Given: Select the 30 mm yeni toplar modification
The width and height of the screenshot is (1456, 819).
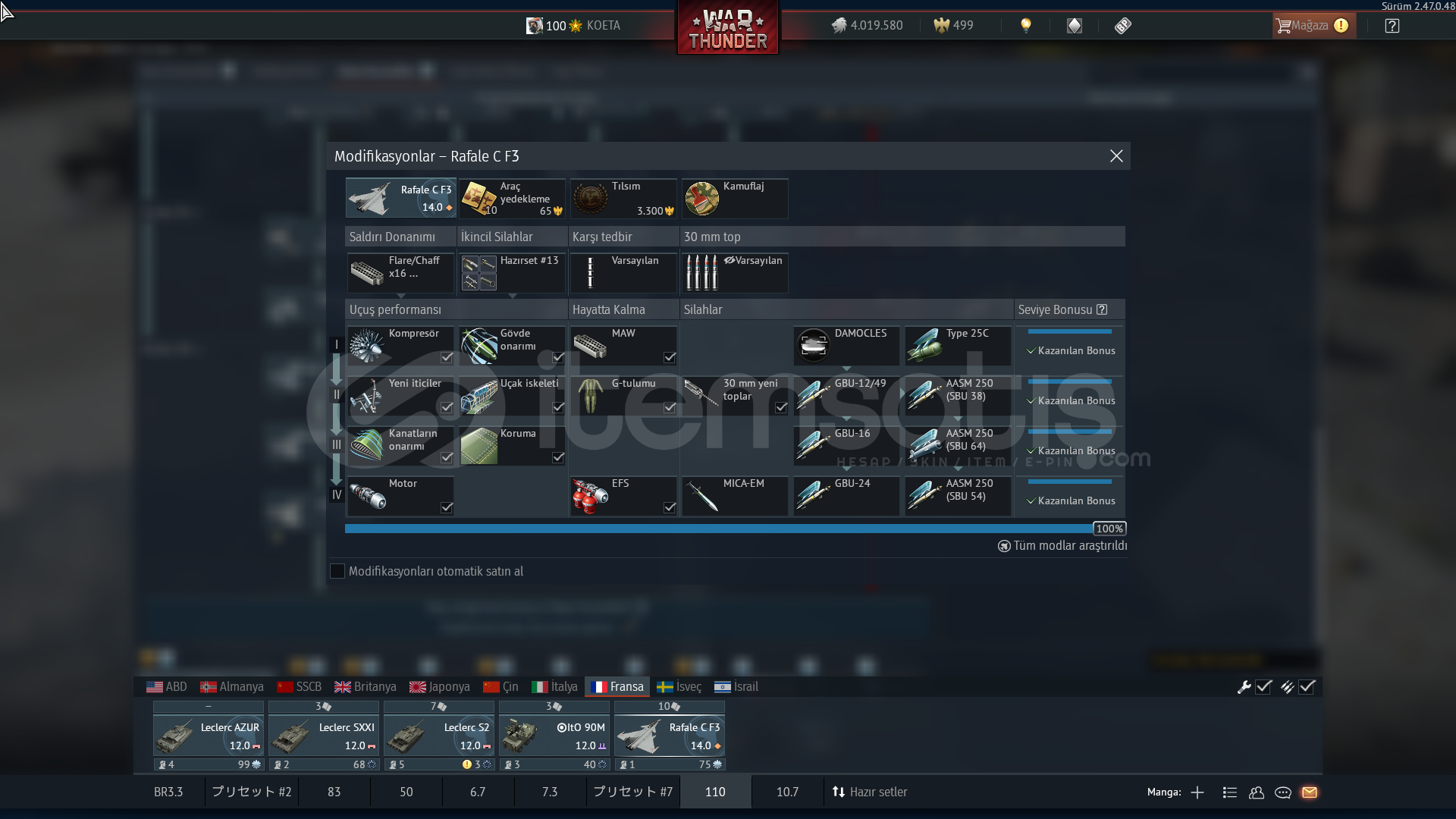Looking at the screenshot, I should (735, 396).
